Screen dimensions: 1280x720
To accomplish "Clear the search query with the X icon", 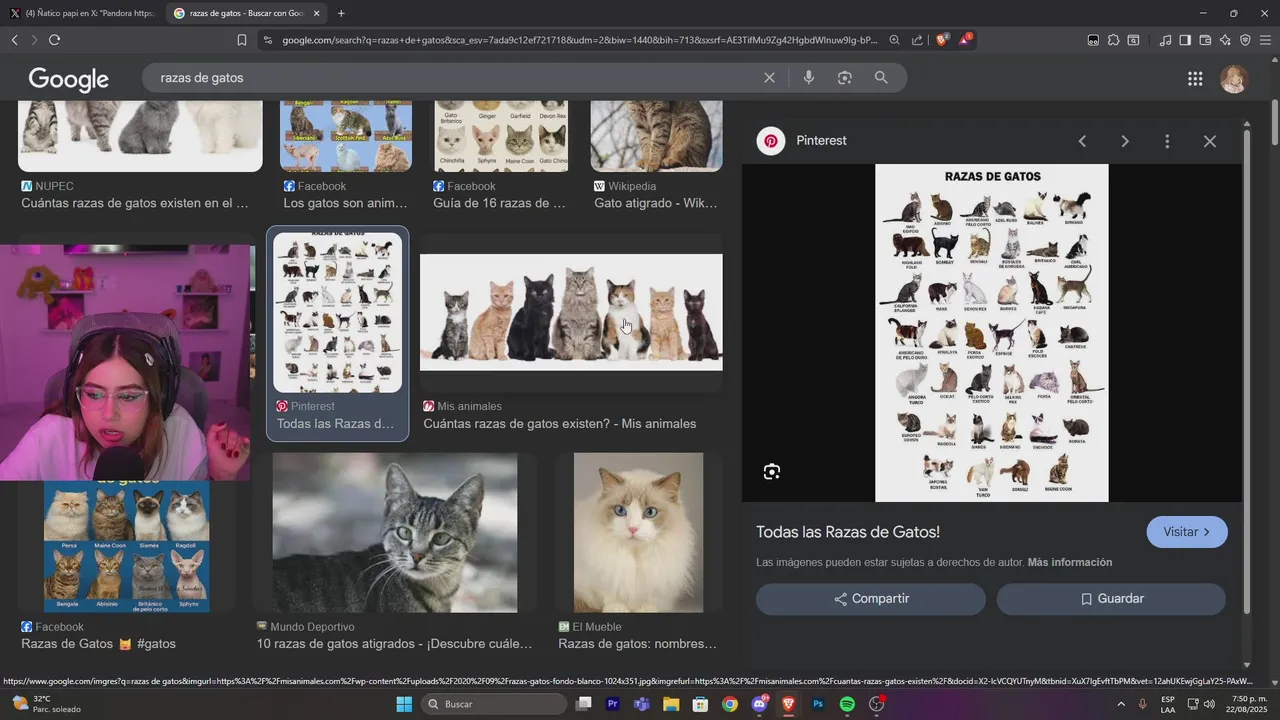I will tap(769, 78).
